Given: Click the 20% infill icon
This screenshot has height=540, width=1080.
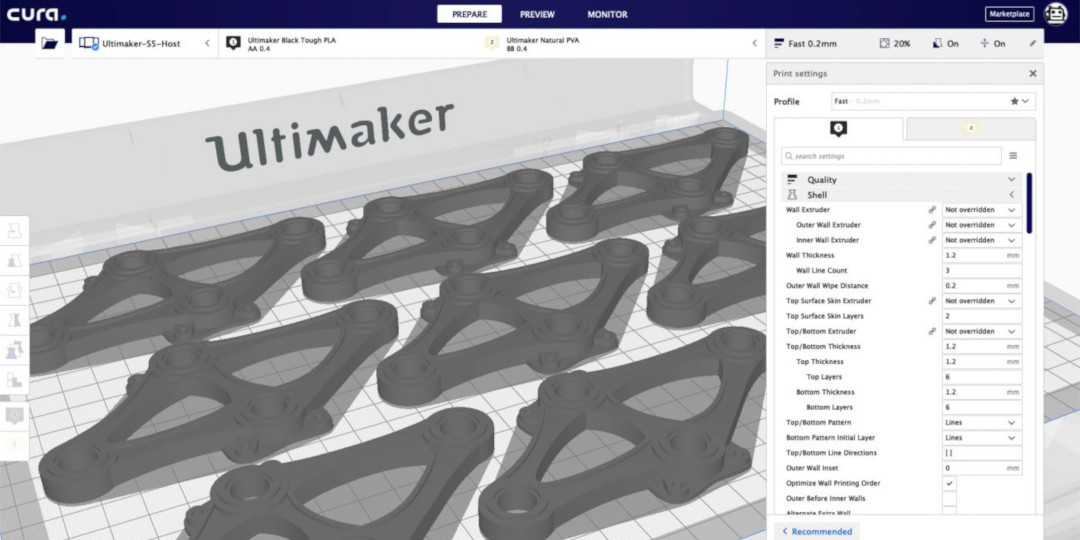Looking at the screenshot, I should 884,43.
